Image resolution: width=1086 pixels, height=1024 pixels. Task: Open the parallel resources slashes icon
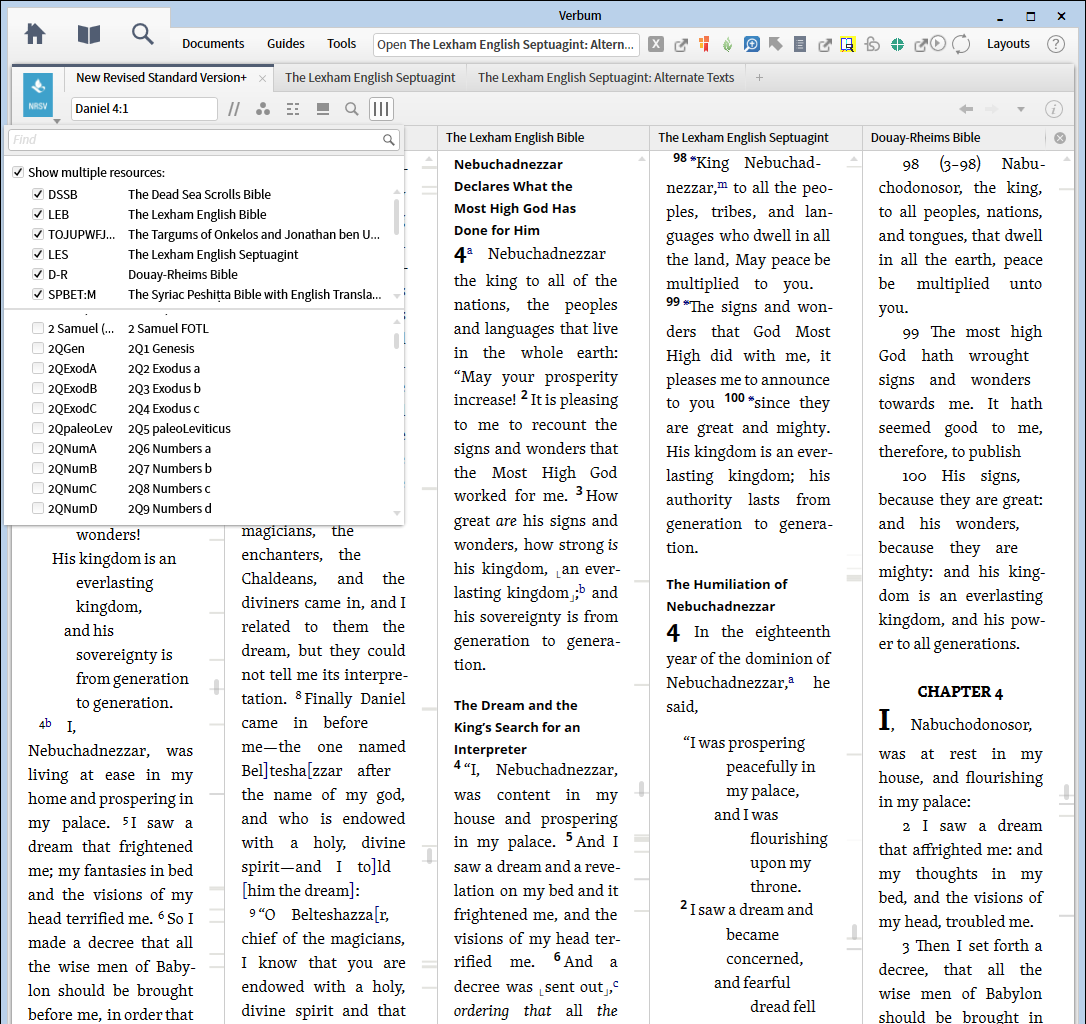[234, 109]
